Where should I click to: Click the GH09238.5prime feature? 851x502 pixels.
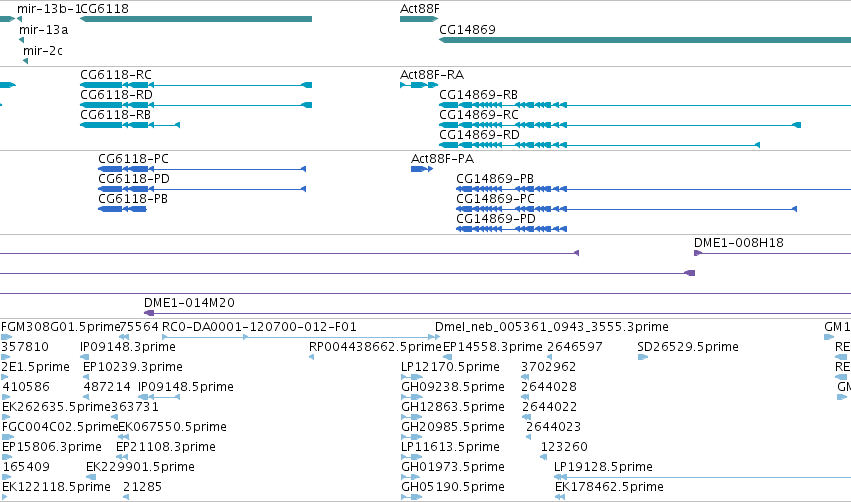click(412, 397)
